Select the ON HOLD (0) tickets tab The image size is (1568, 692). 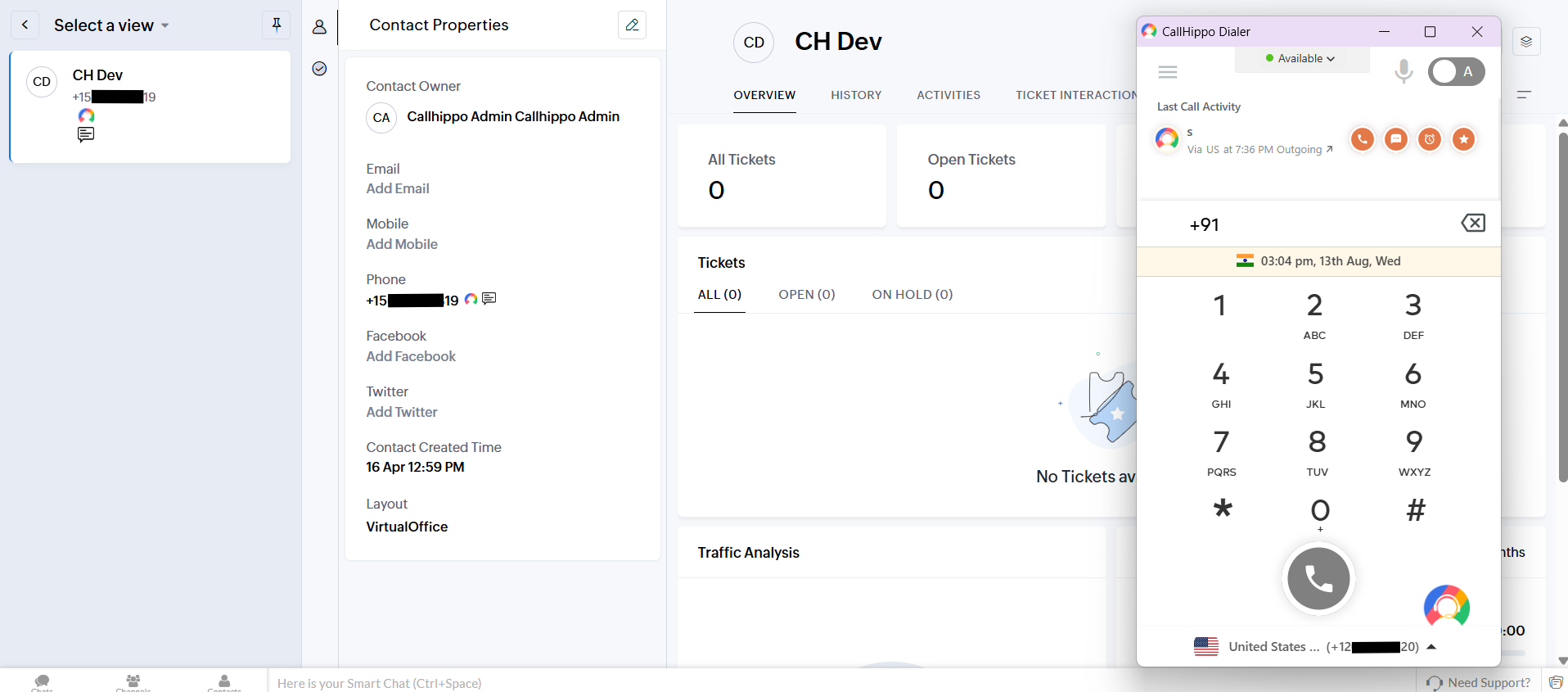[x=912, y=295]
